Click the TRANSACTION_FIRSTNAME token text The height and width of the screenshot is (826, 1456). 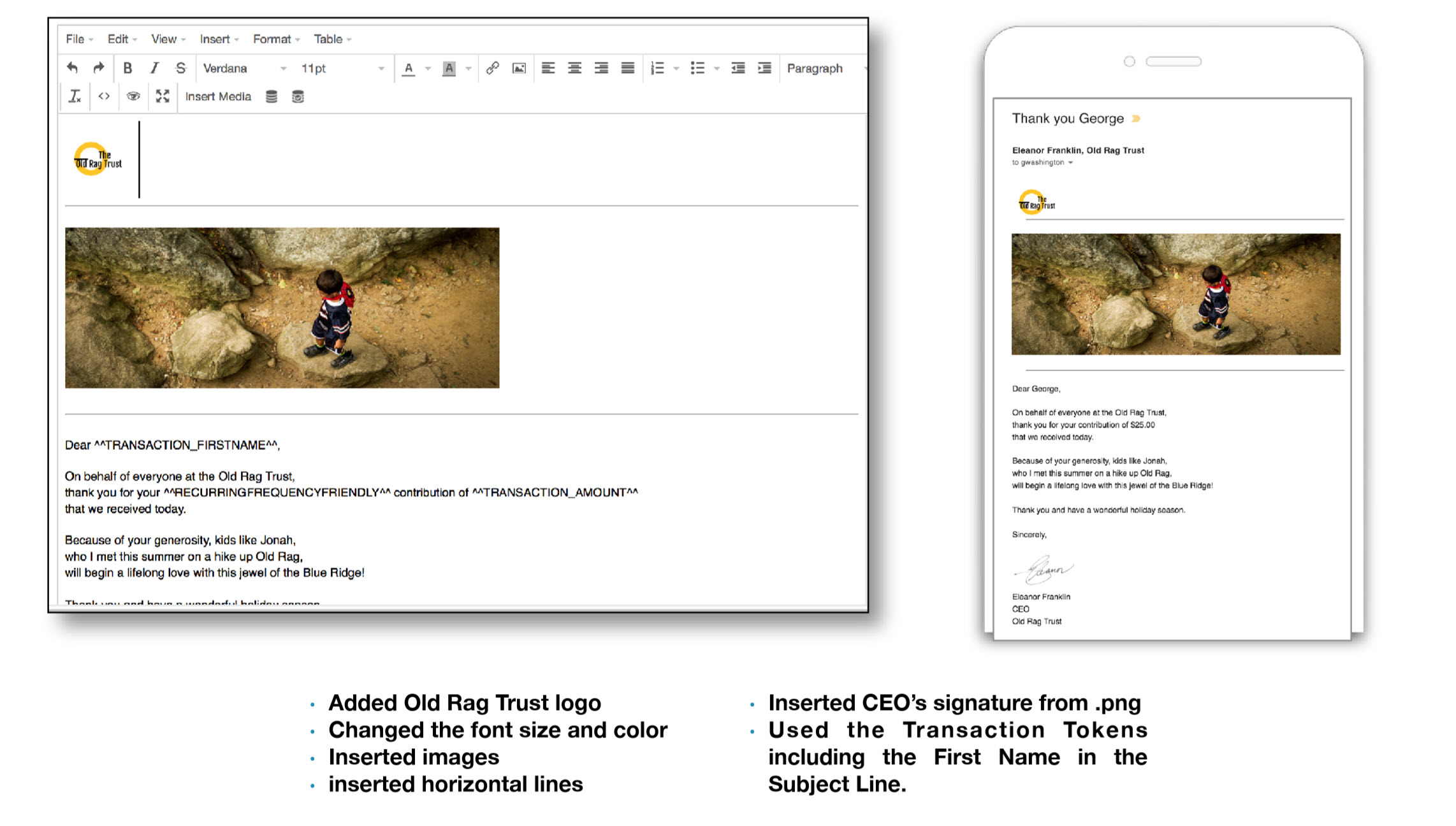click(x=187, y=445)
